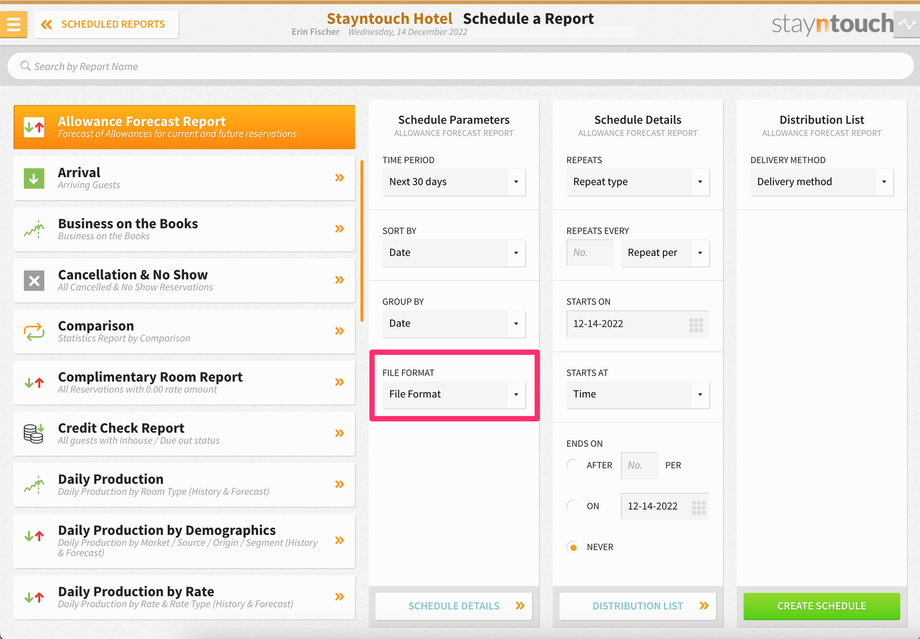Open the hamburger main menu
This screenshot has width=920, height=639.
pyautogui.click(x=13, y=25)
